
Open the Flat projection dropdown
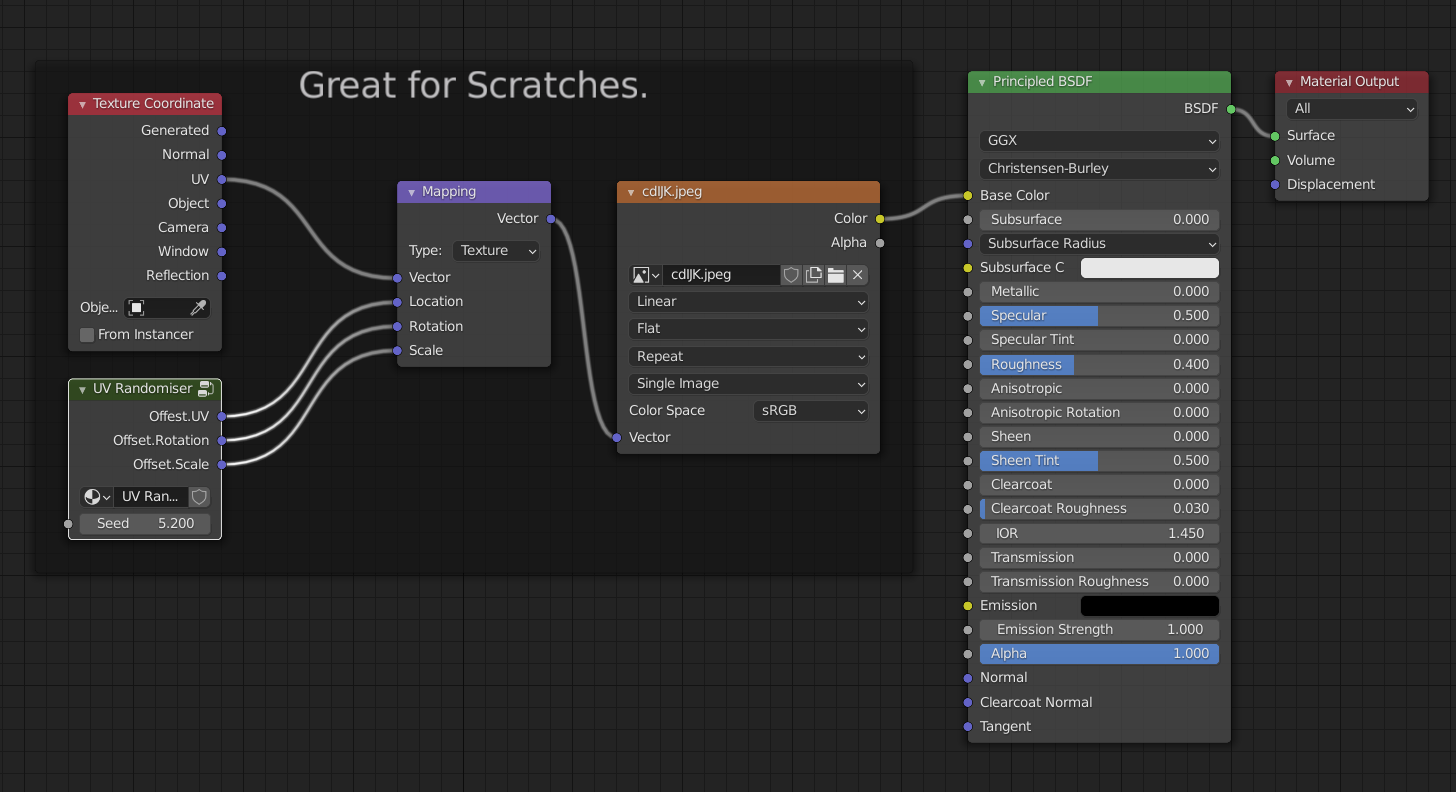coord(748,329)
